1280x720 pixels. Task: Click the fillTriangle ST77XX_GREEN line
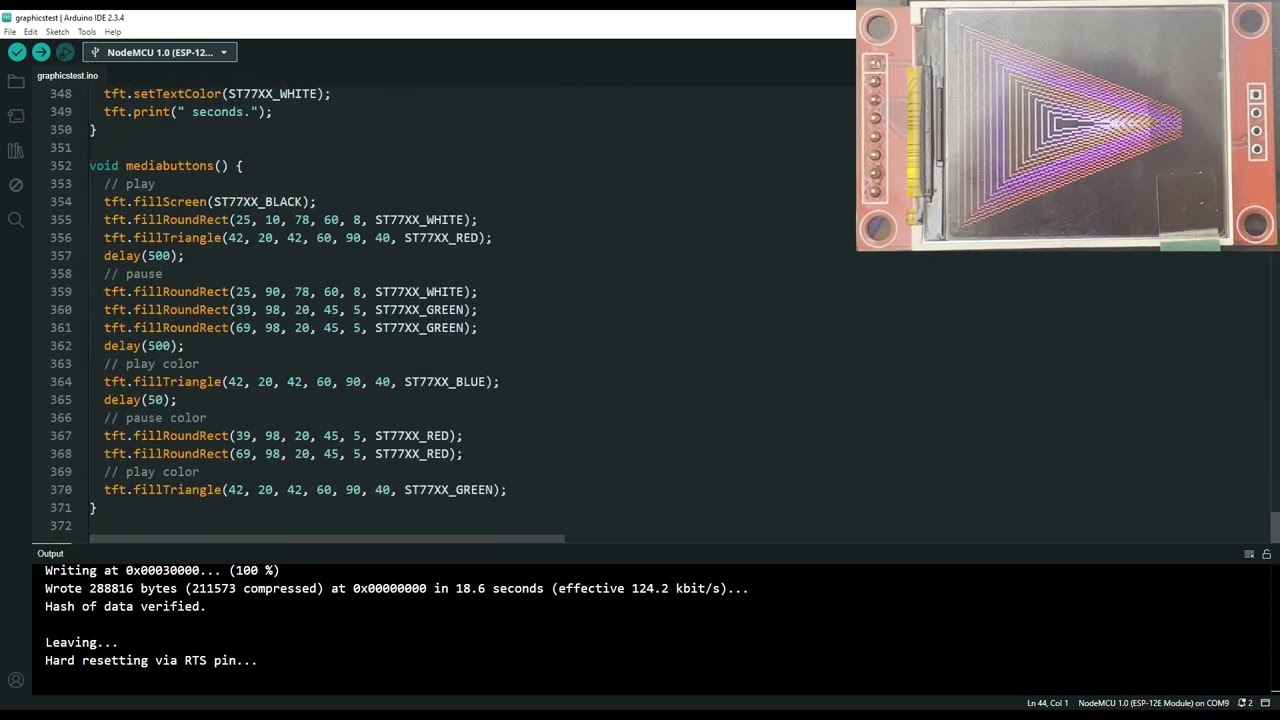click(305, 490)
